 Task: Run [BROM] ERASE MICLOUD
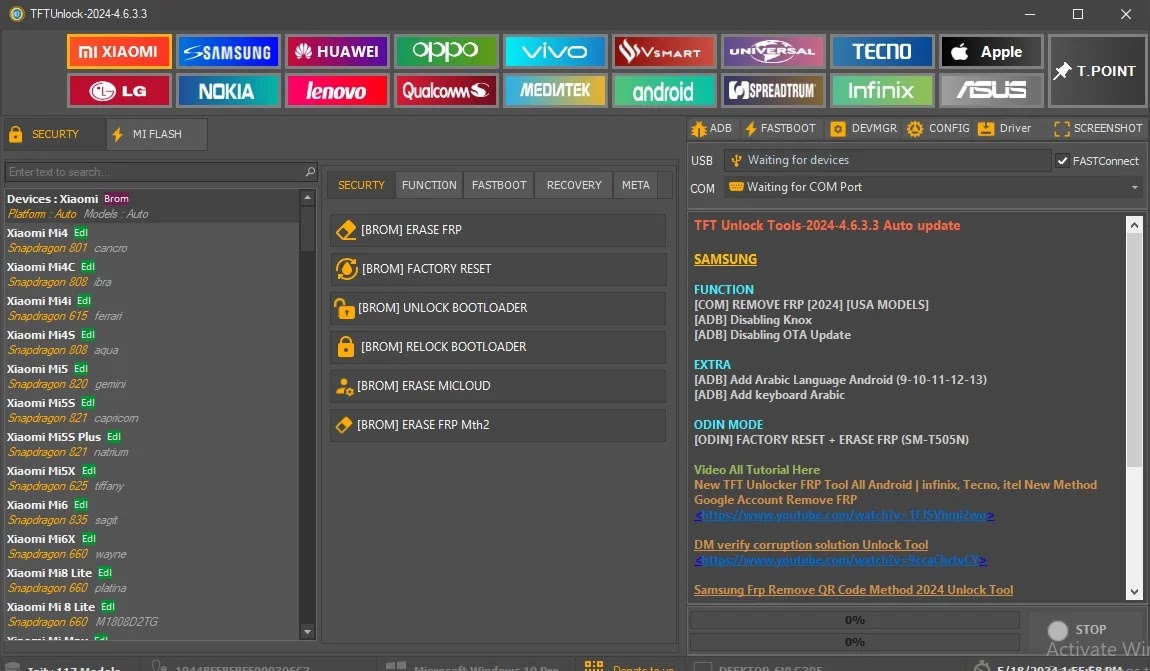pos(498,386)
